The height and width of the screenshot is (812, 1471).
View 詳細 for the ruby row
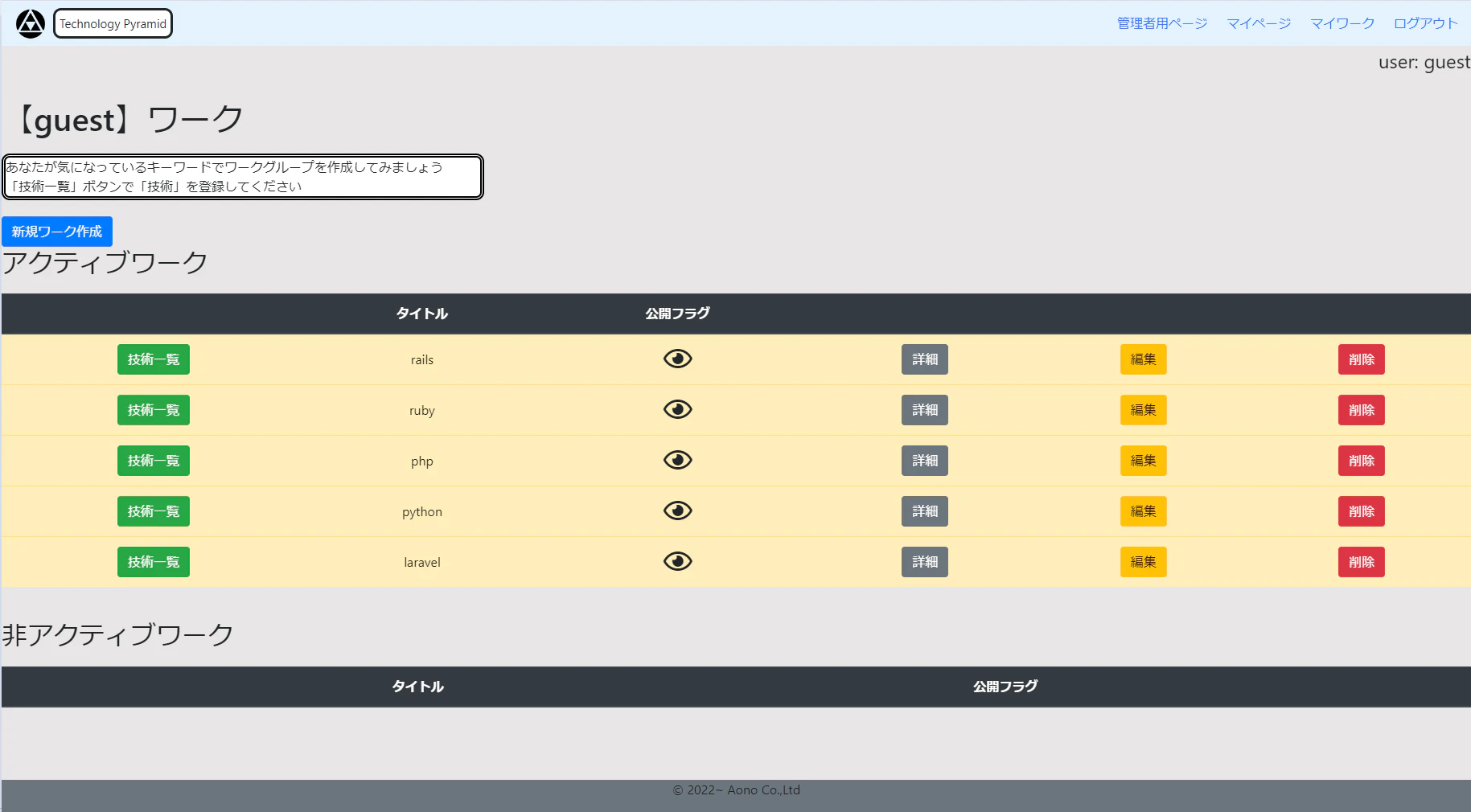pyautogui.click(x=925, y=410)
